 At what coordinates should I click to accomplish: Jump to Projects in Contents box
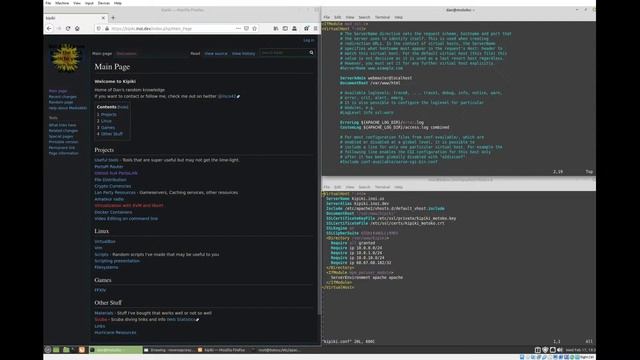coord(109,115)
